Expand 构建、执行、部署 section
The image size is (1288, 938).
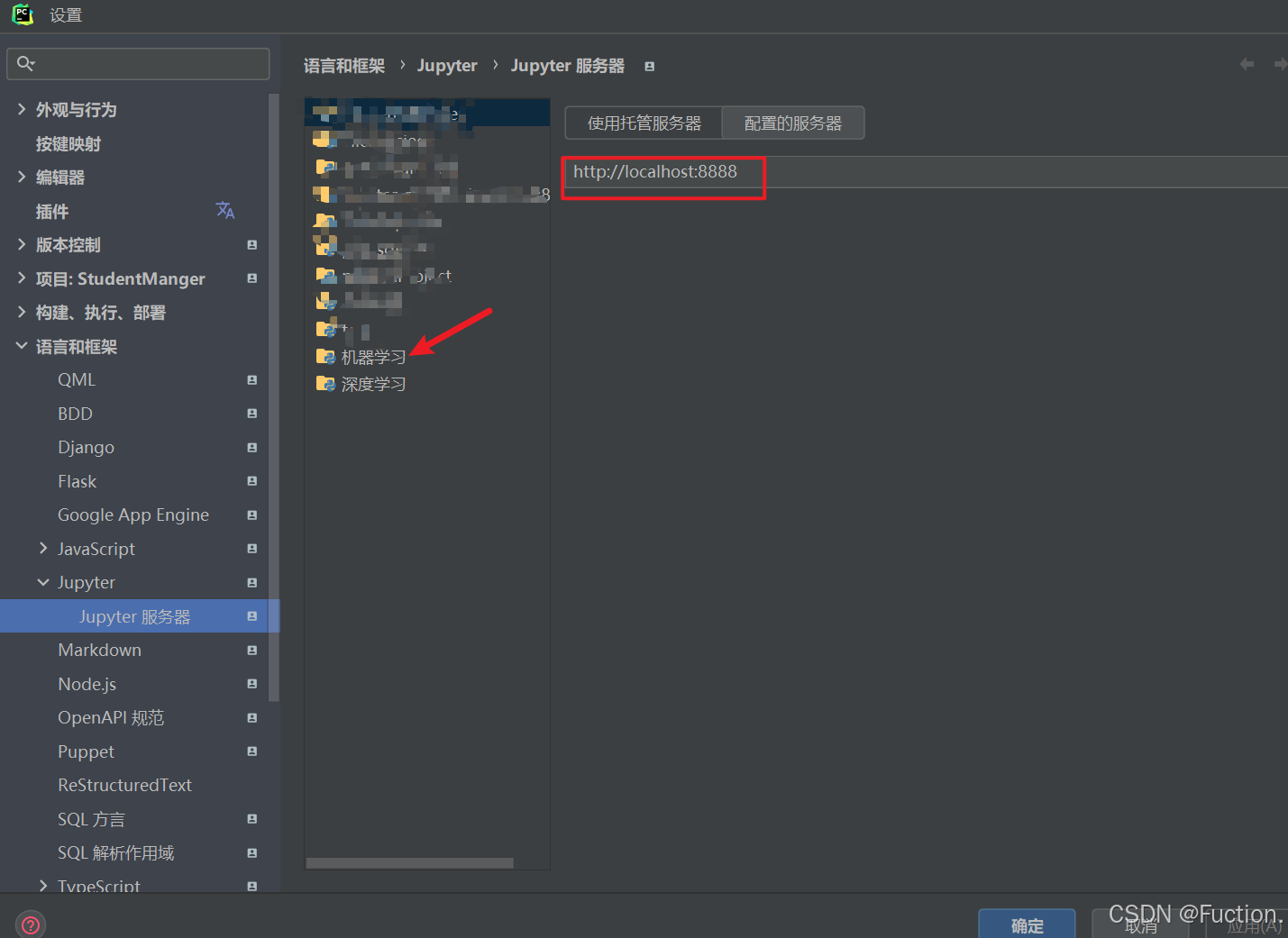[x=22, y=312]
